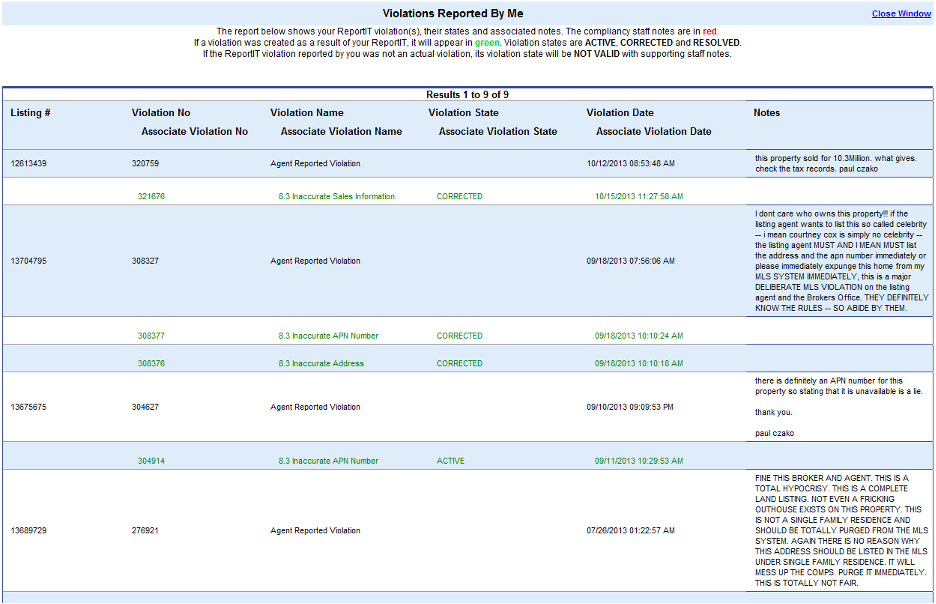Click the Violation State column header
936x604 pixels.
[x=463, y=113]
